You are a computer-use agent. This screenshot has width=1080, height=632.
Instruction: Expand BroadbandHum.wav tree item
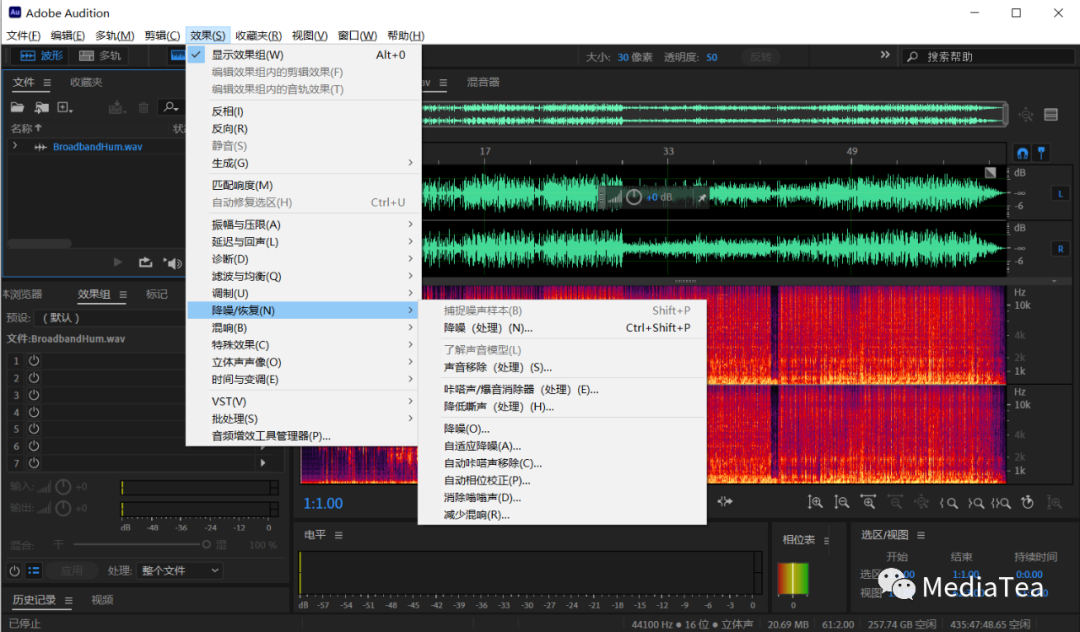[15, 146]
